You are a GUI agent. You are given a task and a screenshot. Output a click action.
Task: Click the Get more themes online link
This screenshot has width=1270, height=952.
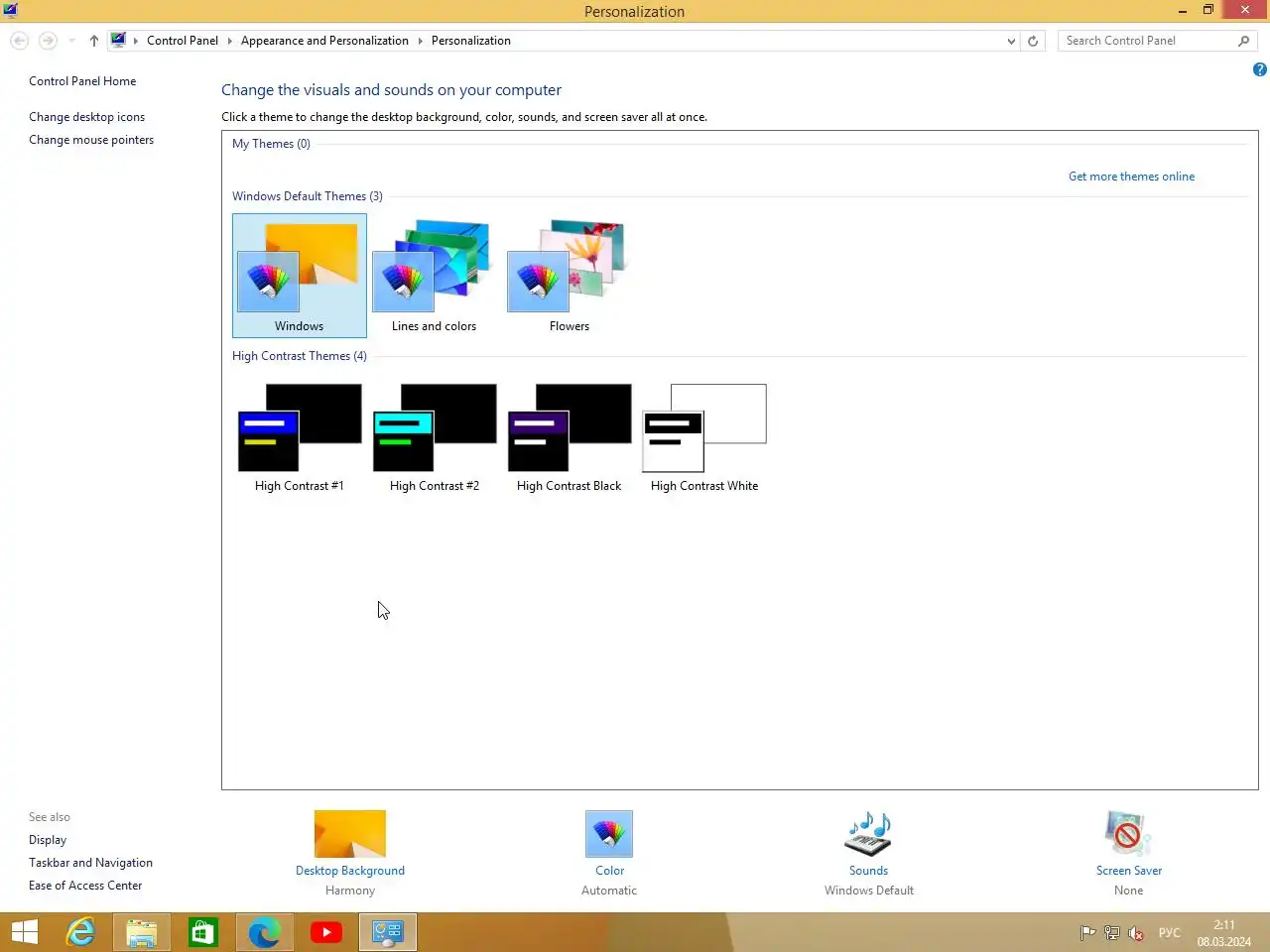1131,177
